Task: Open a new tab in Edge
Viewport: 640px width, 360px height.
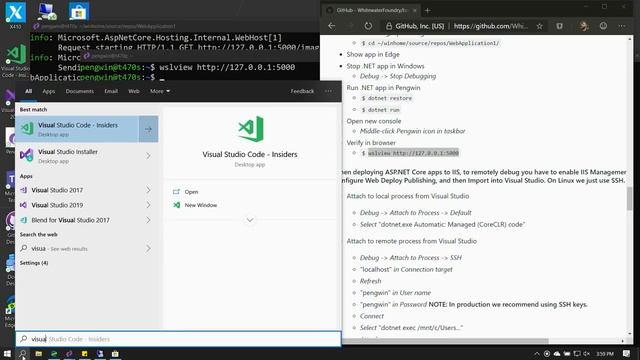Action: pyautogui.click(x=427, y=10)
